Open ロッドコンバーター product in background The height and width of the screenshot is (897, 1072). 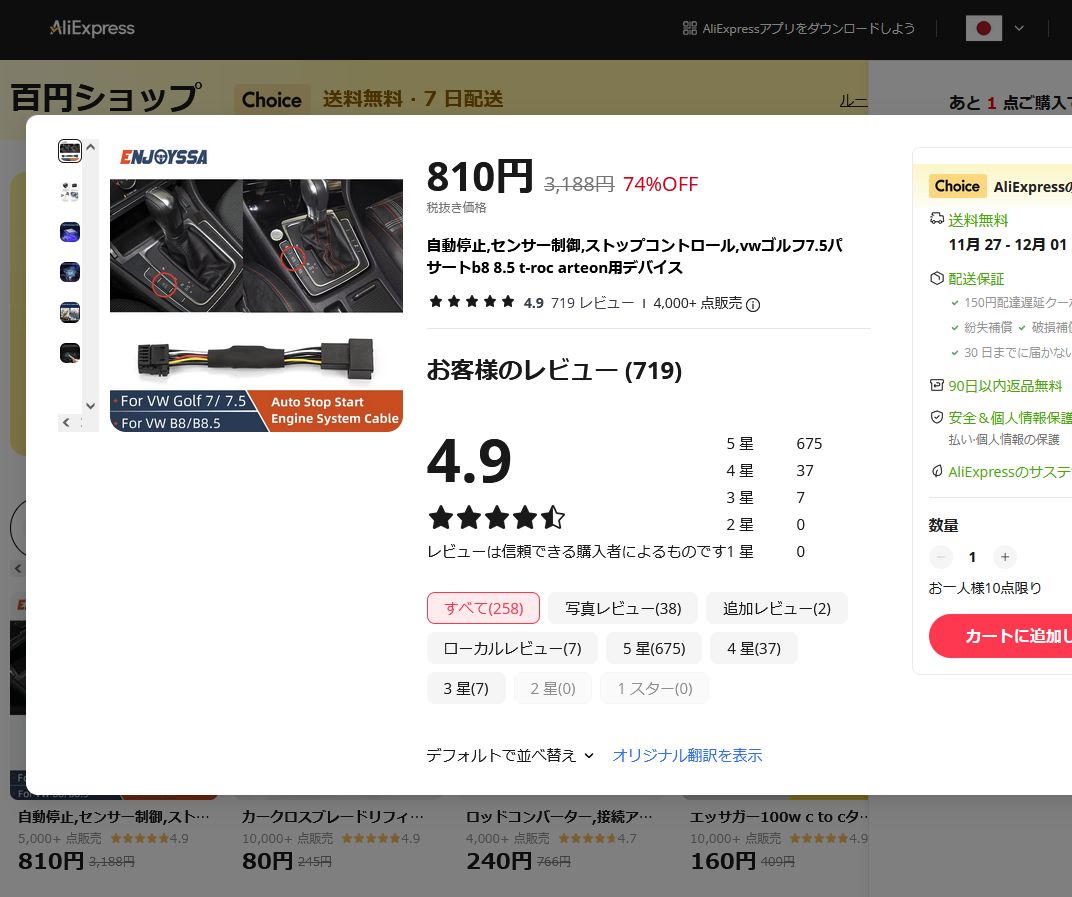(559, 817)
